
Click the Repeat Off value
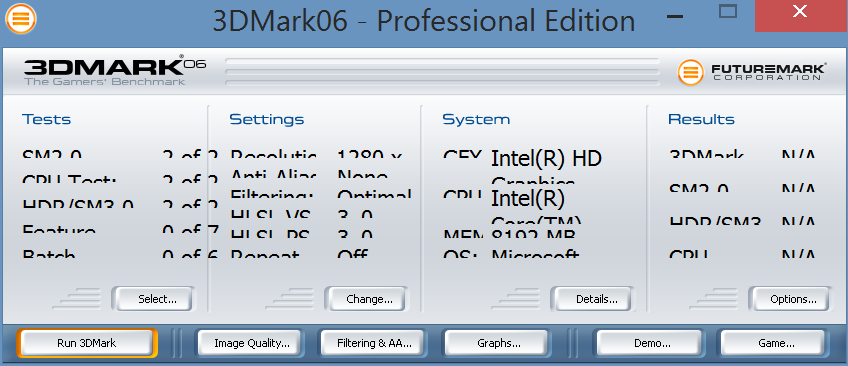[353, 253]
